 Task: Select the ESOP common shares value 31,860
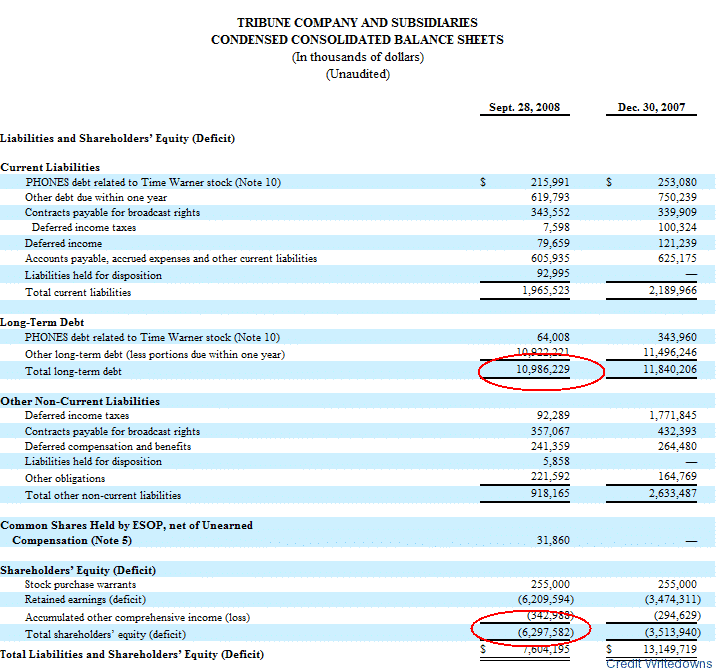[553, 540]
